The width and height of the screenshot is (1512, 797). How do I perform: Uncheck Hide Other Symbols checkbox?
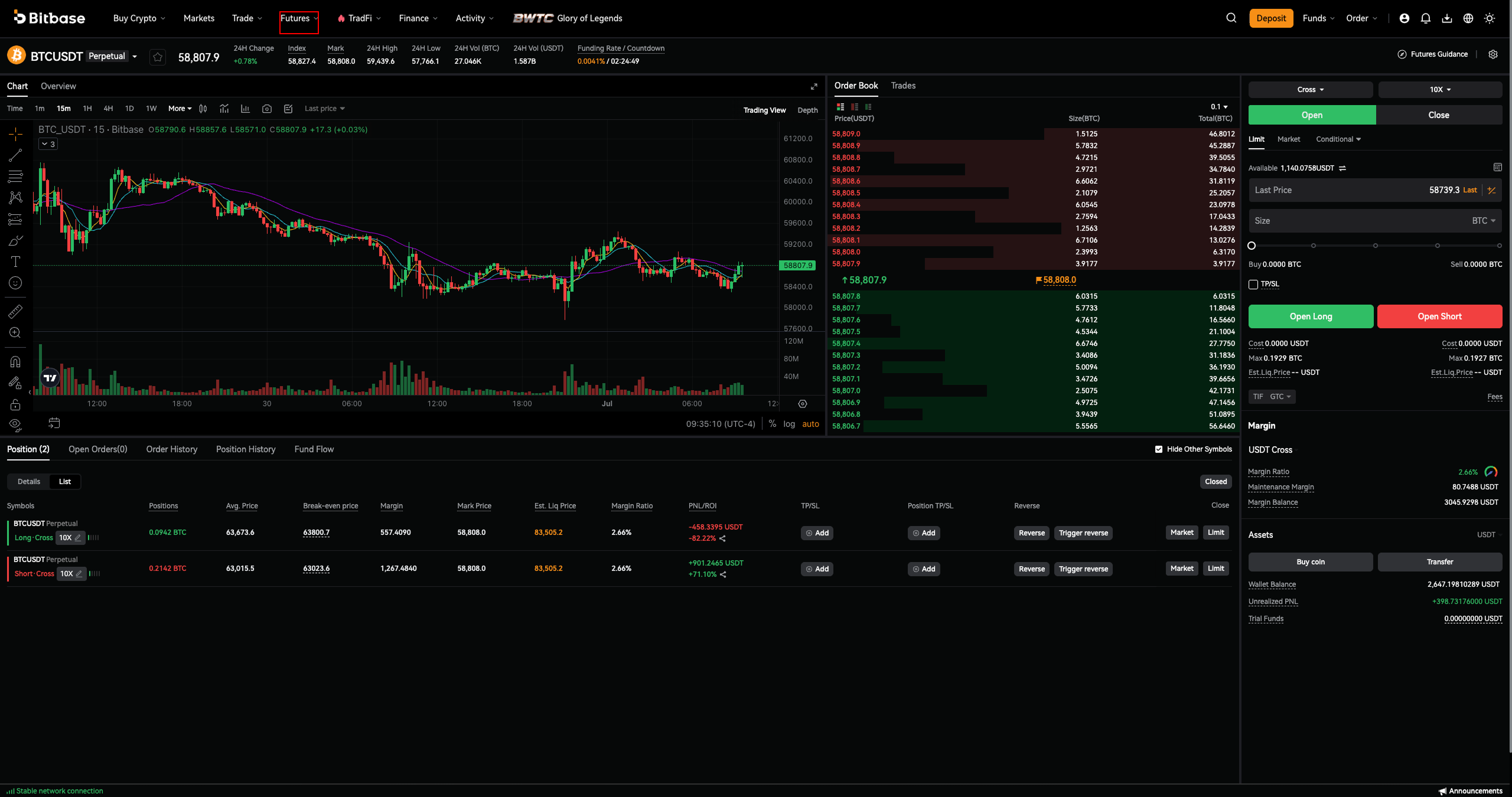tap(1159, 449)
